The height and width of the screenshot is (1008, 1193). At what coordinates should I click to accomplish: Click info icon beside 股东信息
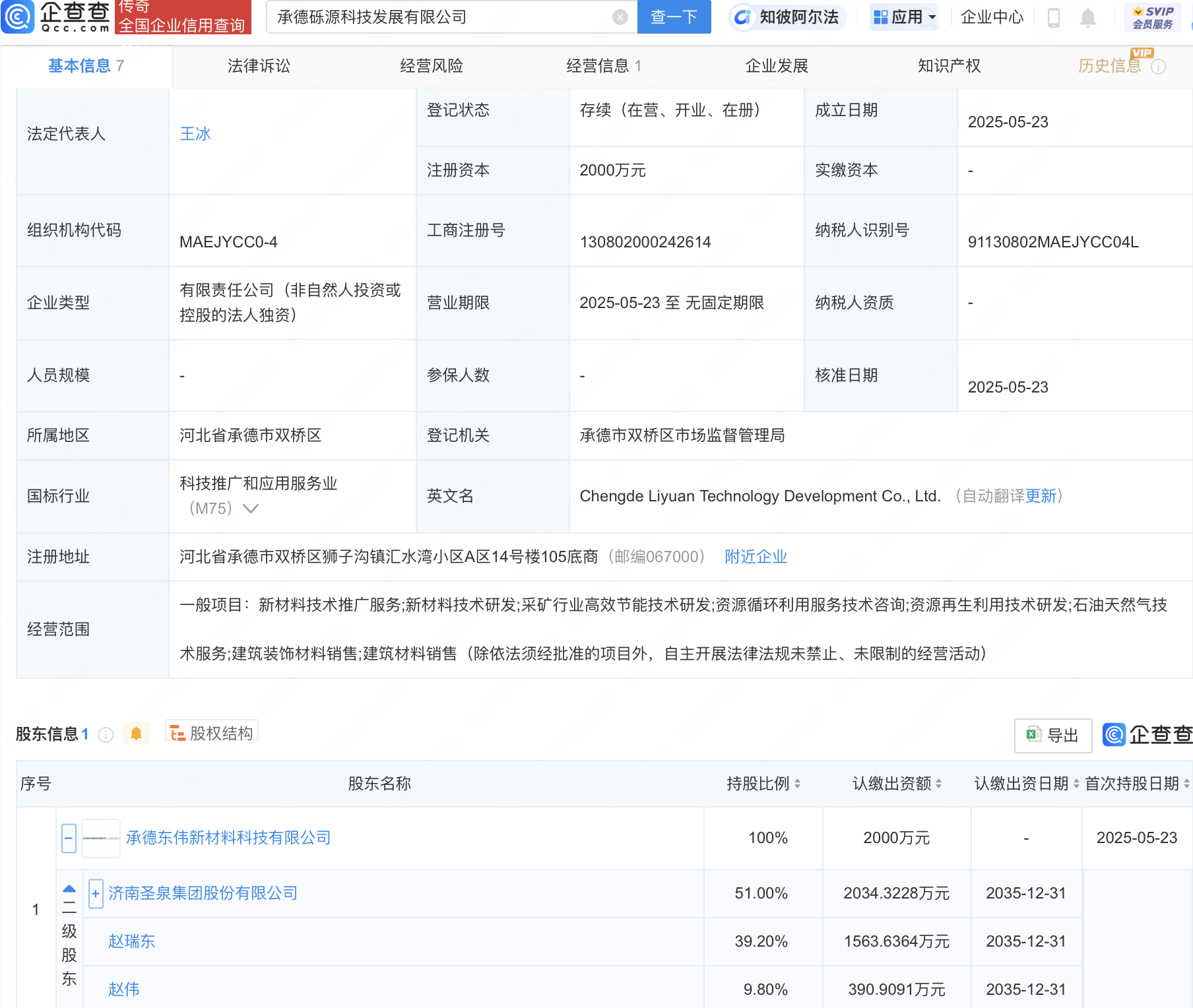[106, 735]
